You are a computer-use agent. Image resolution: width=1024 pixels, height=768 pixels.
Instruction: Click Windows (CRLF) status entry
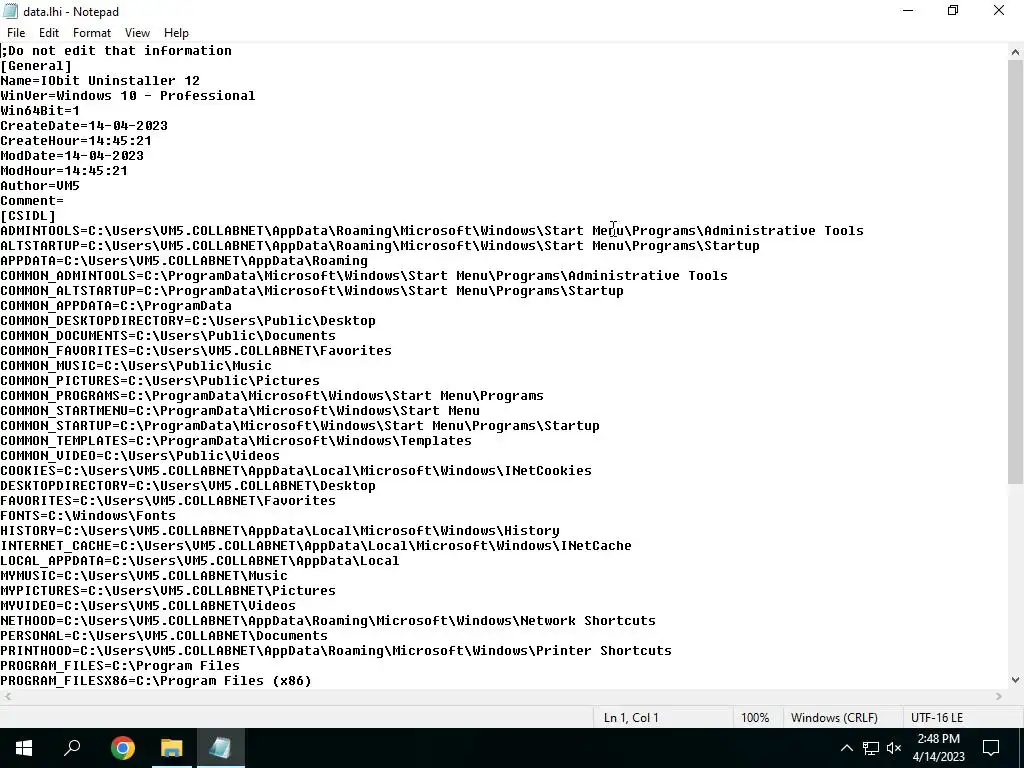coord(834,718)
